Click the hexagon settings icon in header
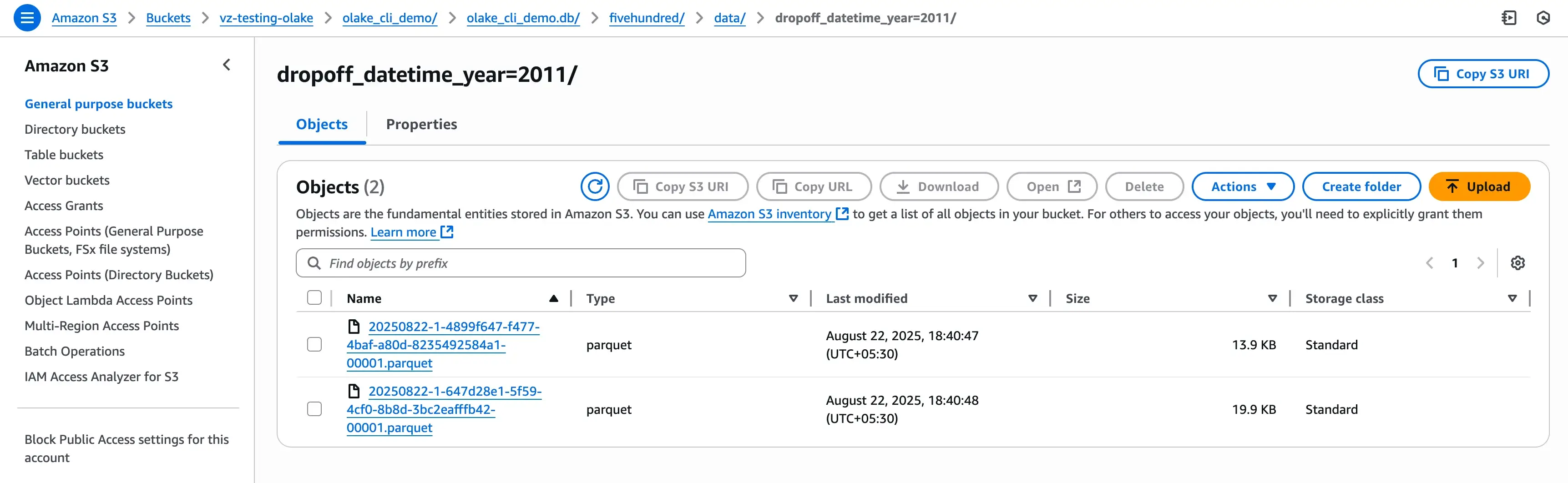Viewport: 1568px width, 483px height. [1543, 18]
